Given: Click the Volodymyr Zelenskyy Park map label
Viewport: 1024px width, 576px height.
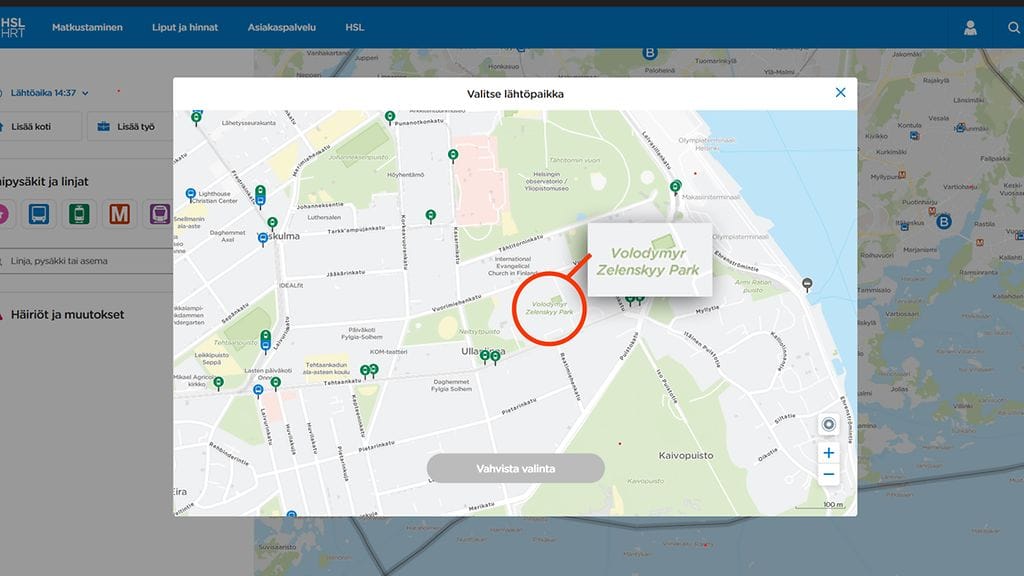Looking at the screenshot, I should click(x=552, y=308).
